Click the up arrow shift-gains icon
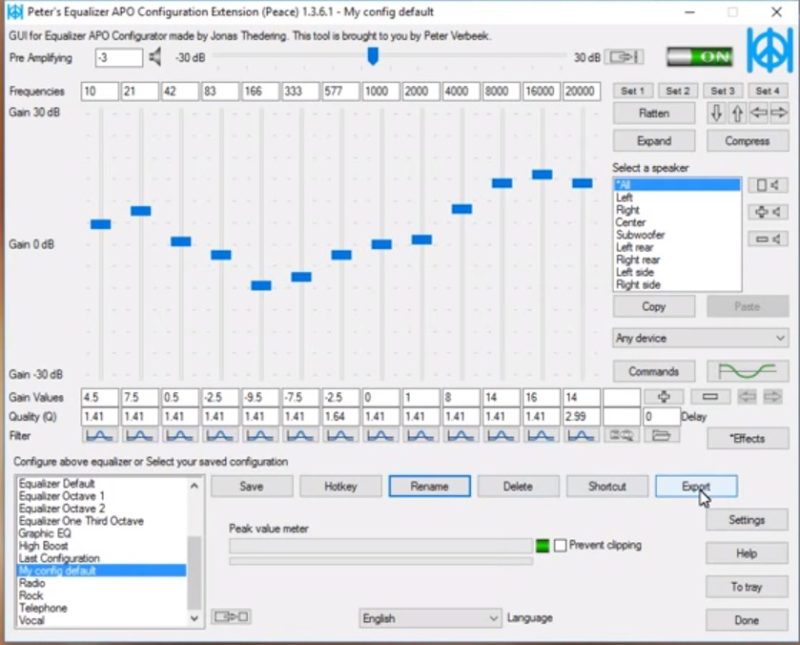Image resolution: width=800 pixels, height=645 pixels. (x=737, y=113)
